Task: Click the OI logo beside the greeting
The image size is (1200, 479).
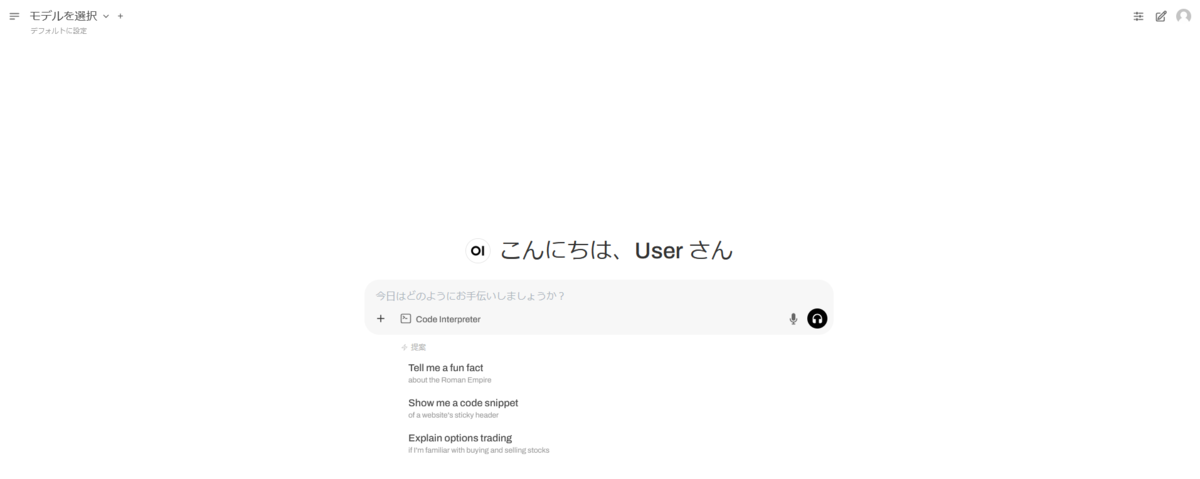Action: (478, 251)
